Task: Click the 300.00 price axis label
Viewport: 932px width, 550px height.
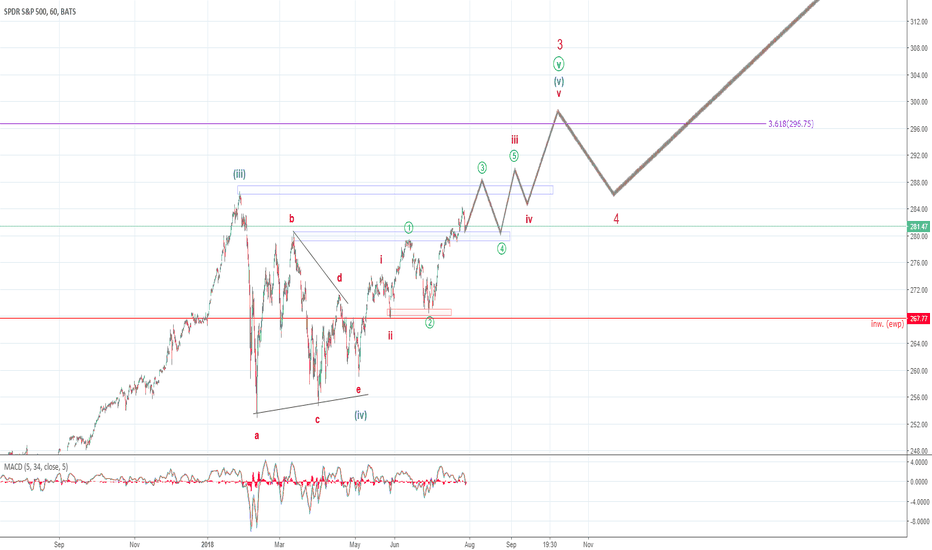Action: (919, 102)
